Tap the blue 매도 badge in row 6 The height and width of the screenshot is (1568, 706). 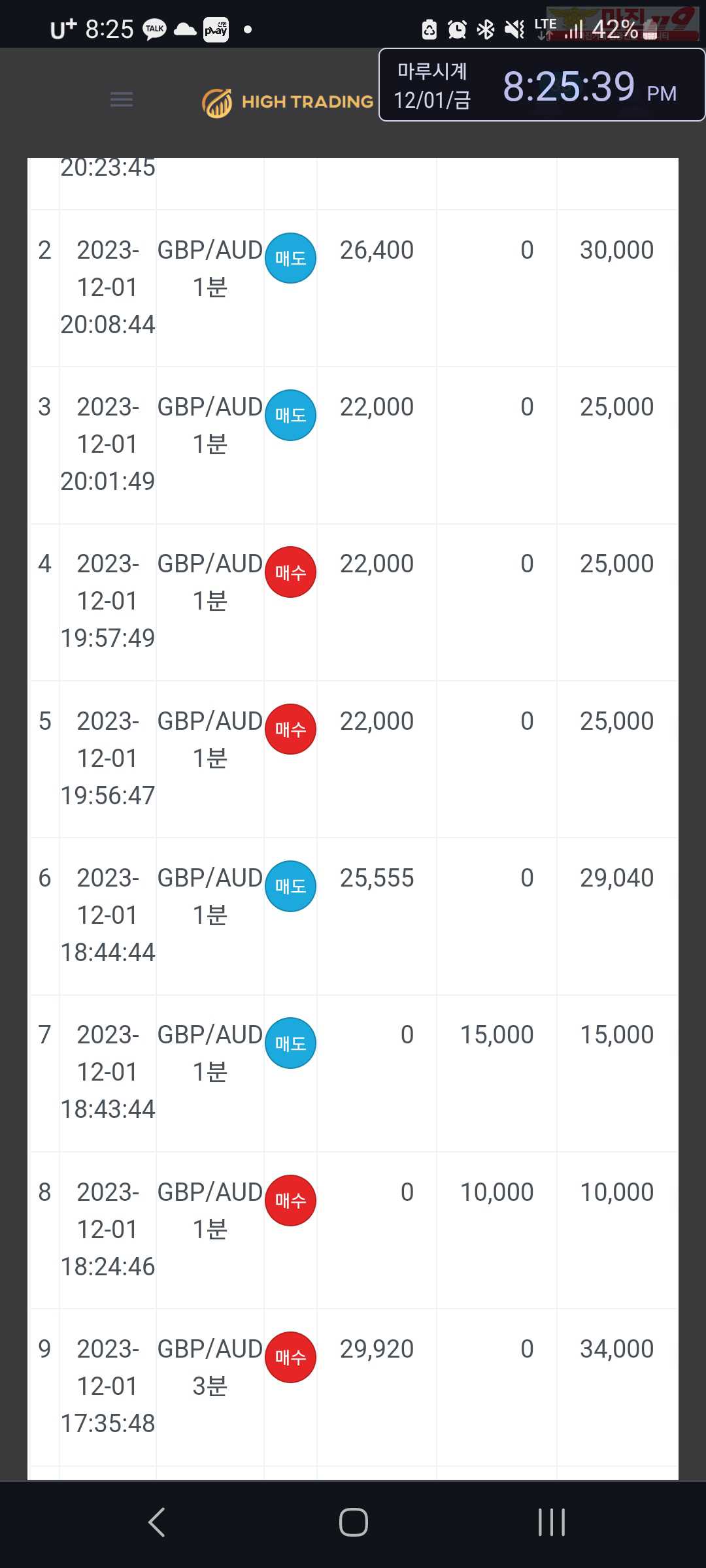click(290, 886)
